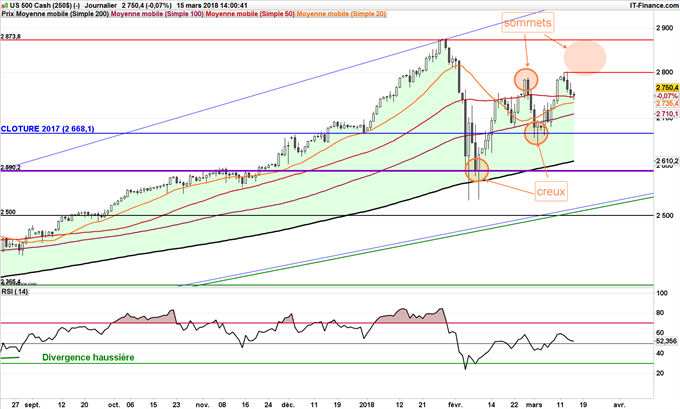Click the févr. label on date axis
The height and width of the screenshot is (409, 680).
click(456, 405)
